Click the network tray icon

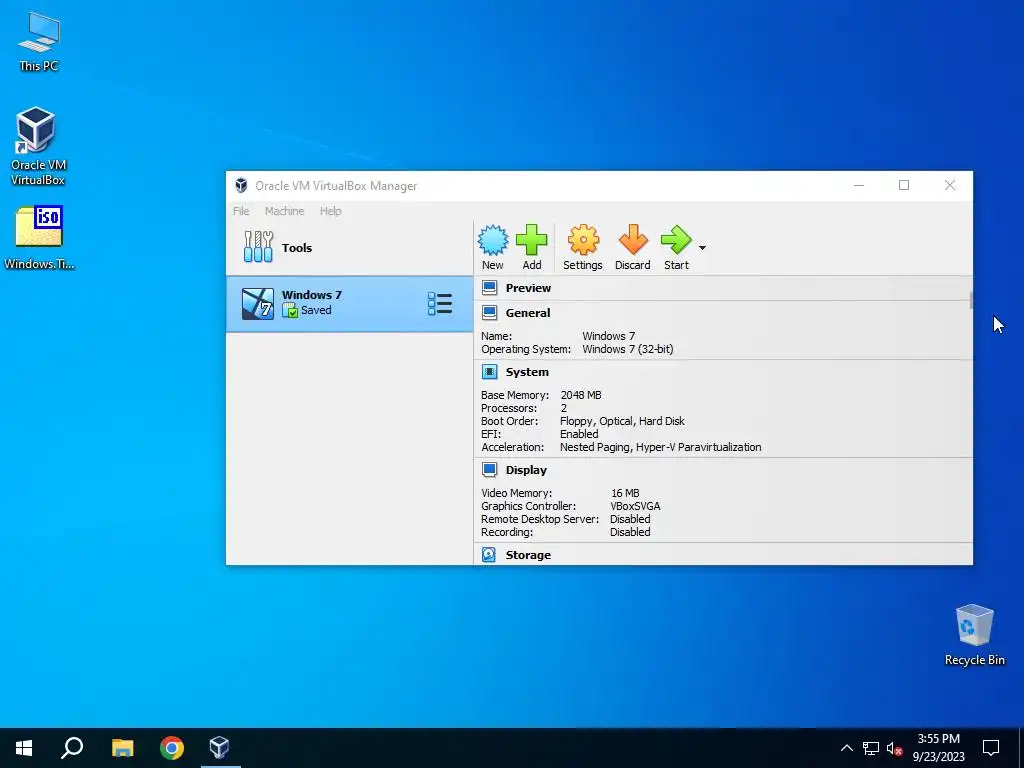coord(871,748)
